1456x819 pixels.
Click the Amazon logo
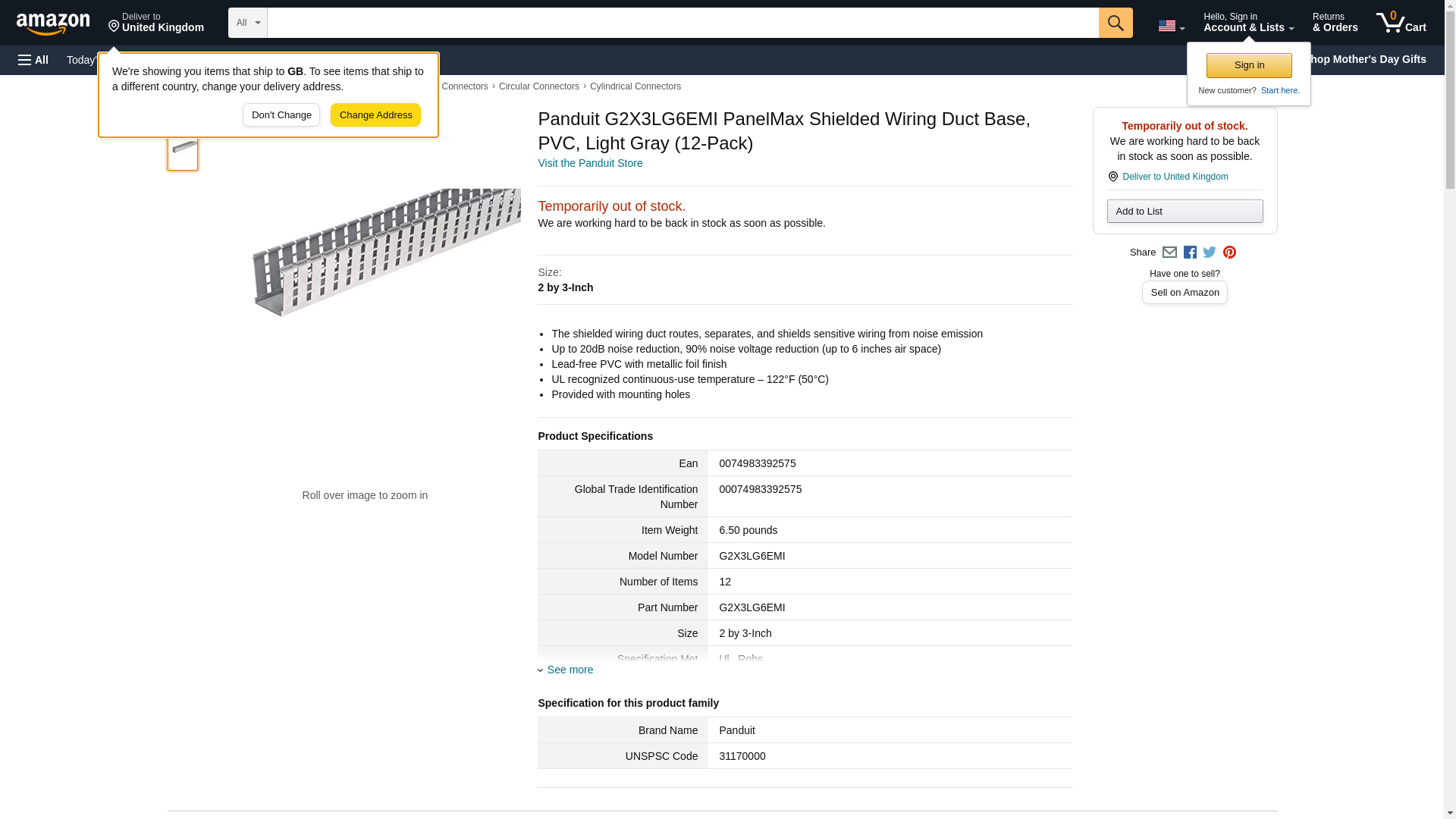coord(53,24)
